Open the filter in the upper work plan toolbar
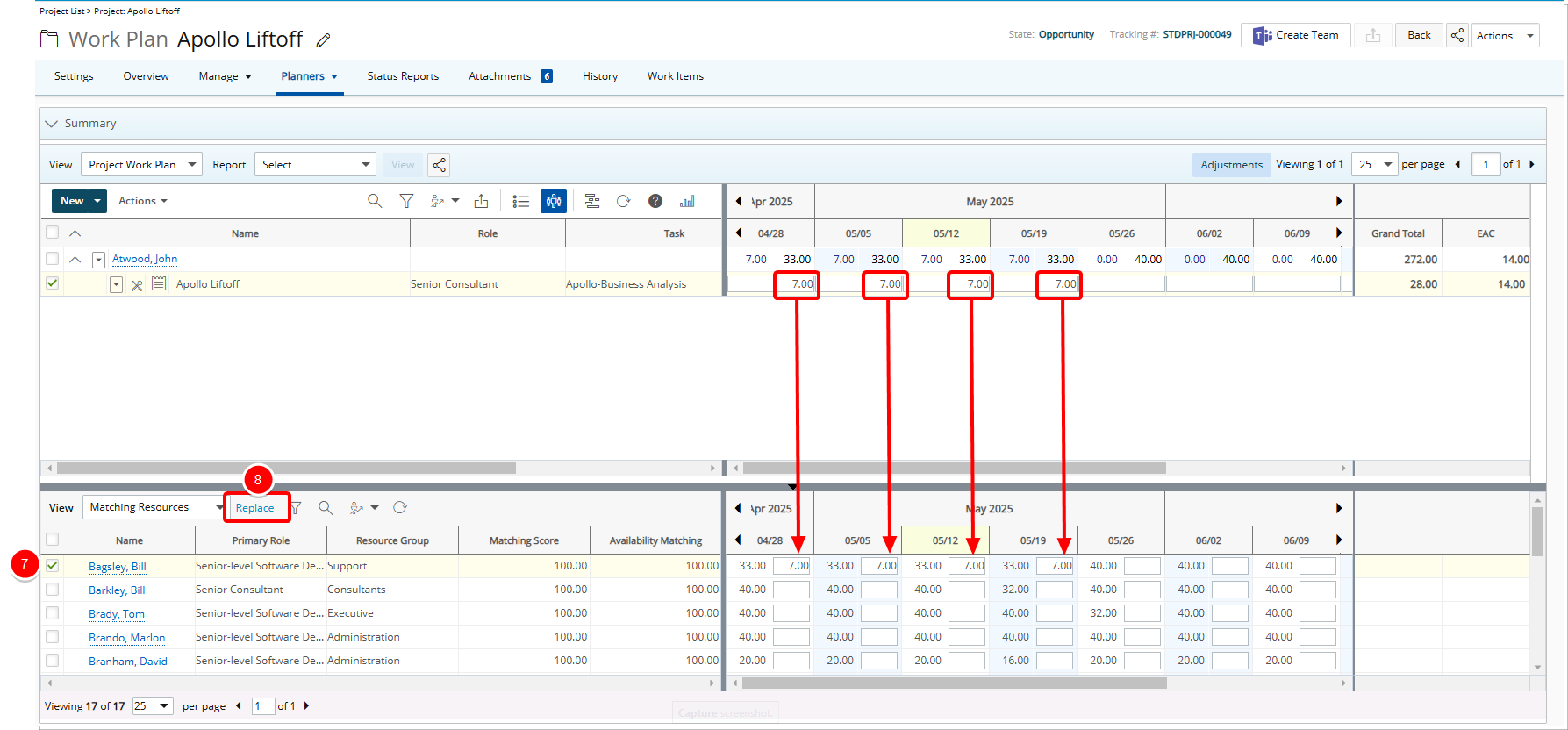Viewport: 1568px width, 730px height. click(x=406, y=201)
